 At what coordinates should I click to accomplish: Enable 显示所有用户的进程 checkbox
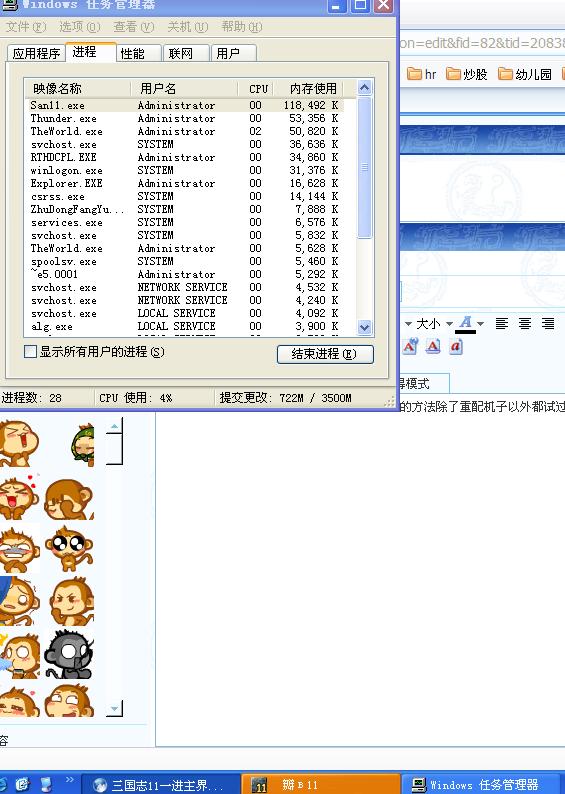coord(31,351)
